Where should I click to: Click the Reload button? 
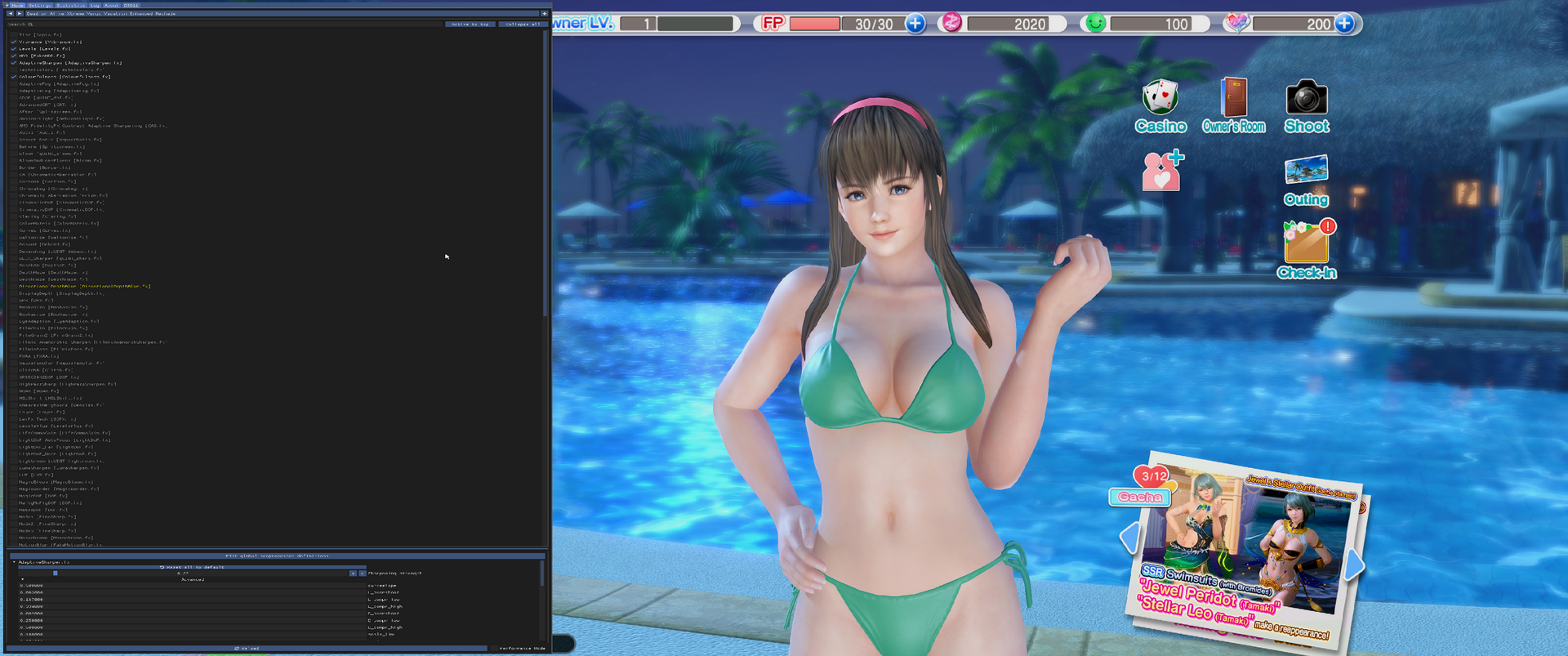[247, 649]
